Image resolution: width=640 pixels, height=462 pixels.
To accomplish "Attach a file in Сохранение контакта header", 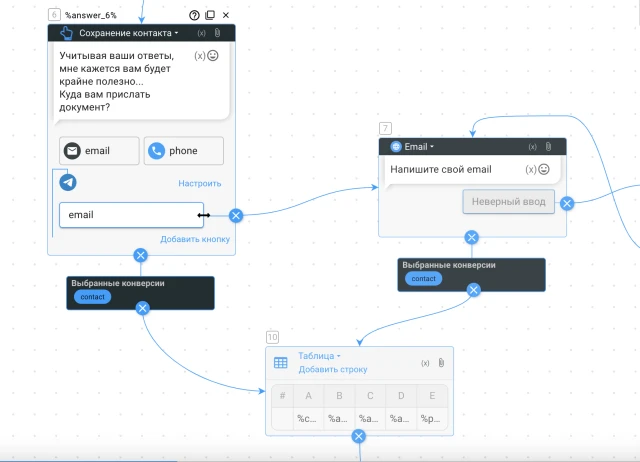I will coord(217,33).
